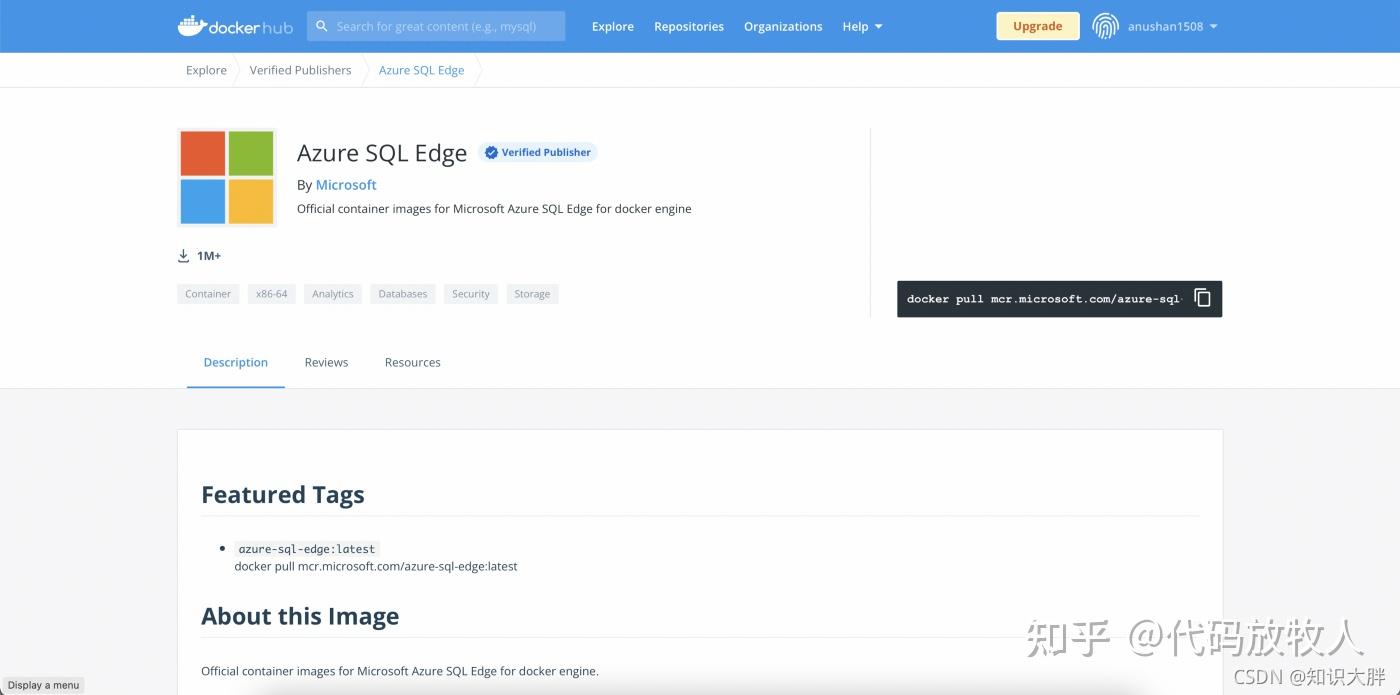
Task: Copy the docker pull command
Action: pyautogui.click(x=1201, y=297)
